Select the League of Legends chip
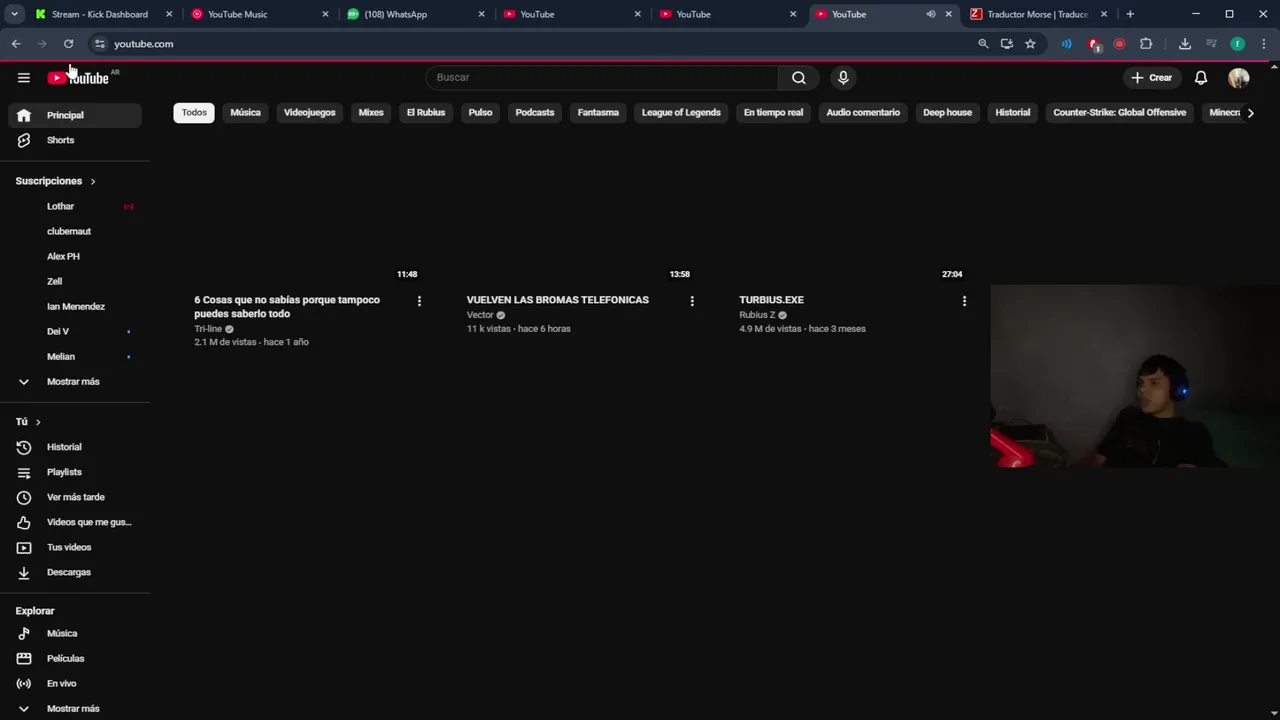The width and height of the screenshot is (1280, 720). coord(681,113)
